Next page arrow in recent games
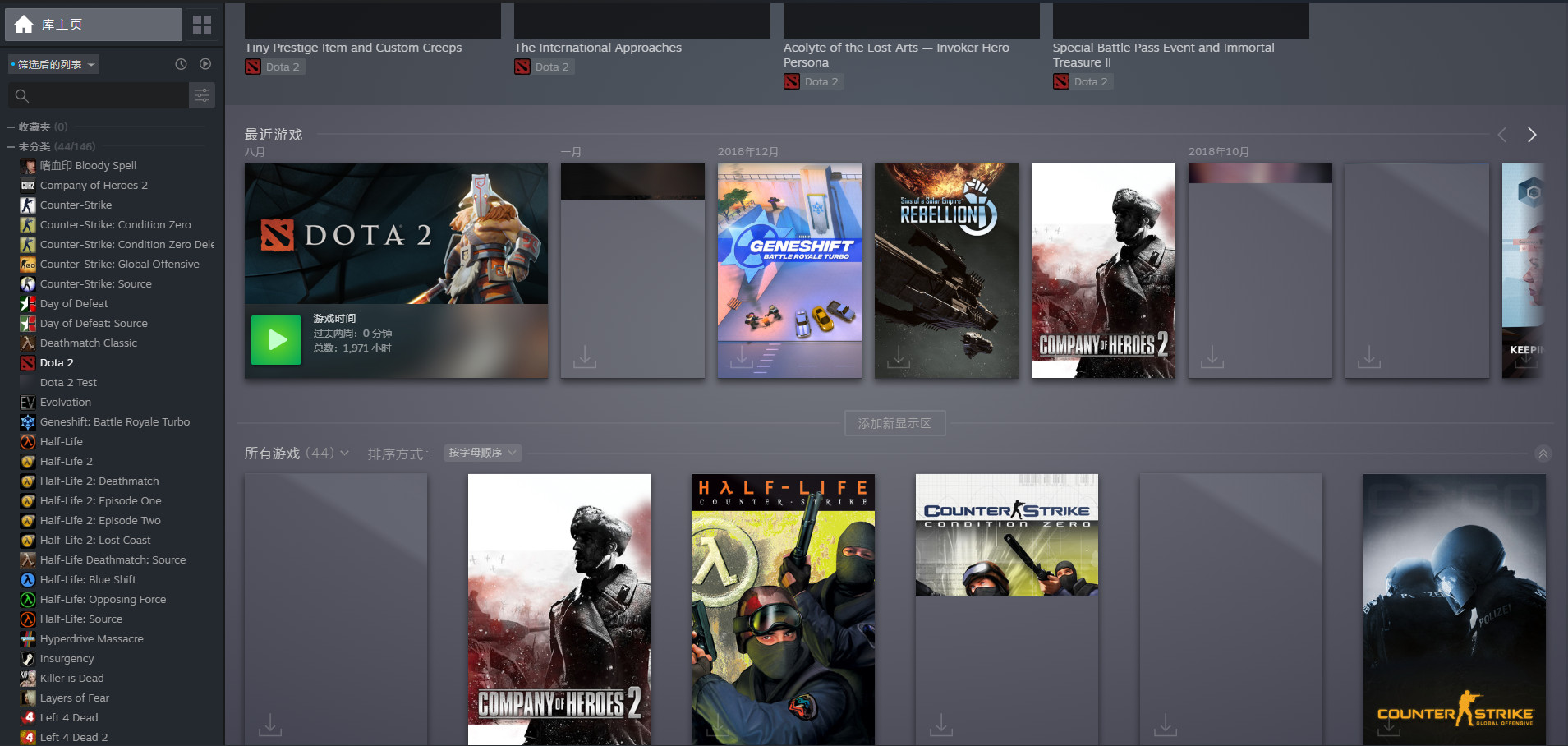 click(x=1532, y=135)
